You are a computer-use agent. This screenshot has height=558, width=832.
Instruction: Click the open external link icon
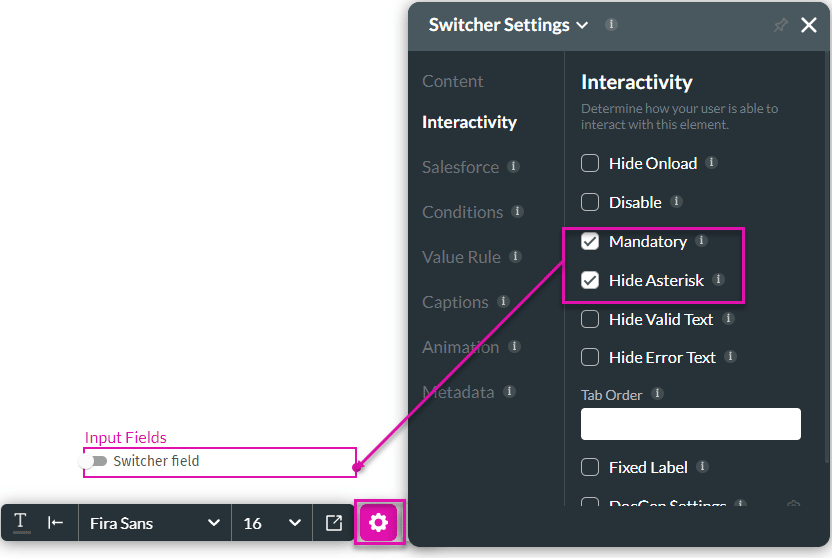point(333,522)
